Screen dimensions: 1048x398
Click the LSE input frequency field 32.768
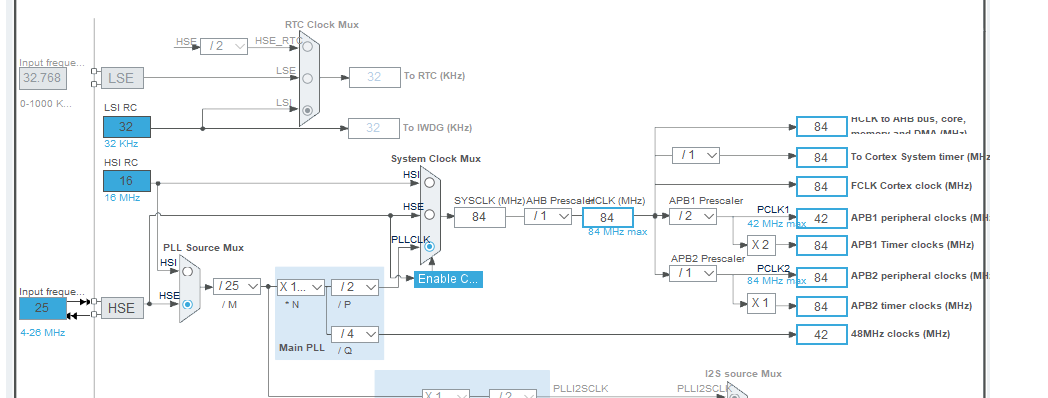click(43, 78)
